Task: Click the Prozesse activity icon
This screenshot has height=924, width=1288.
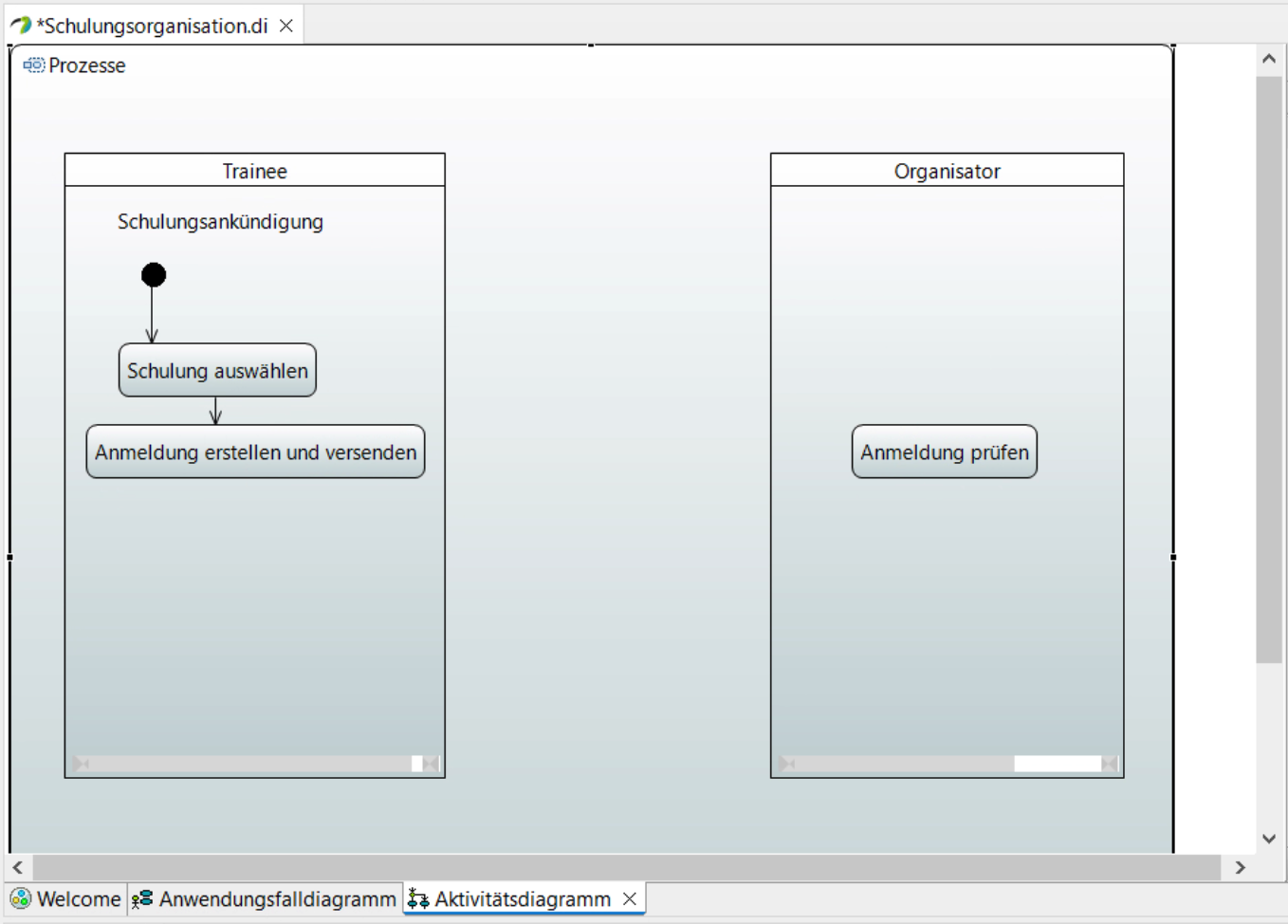Action: coord(34,65)
